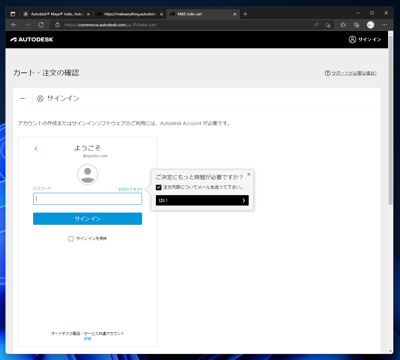Close the ご決定にもっと時間が必要ですか popup
Viewport: 400px width, 360px height.
(249, 174)
